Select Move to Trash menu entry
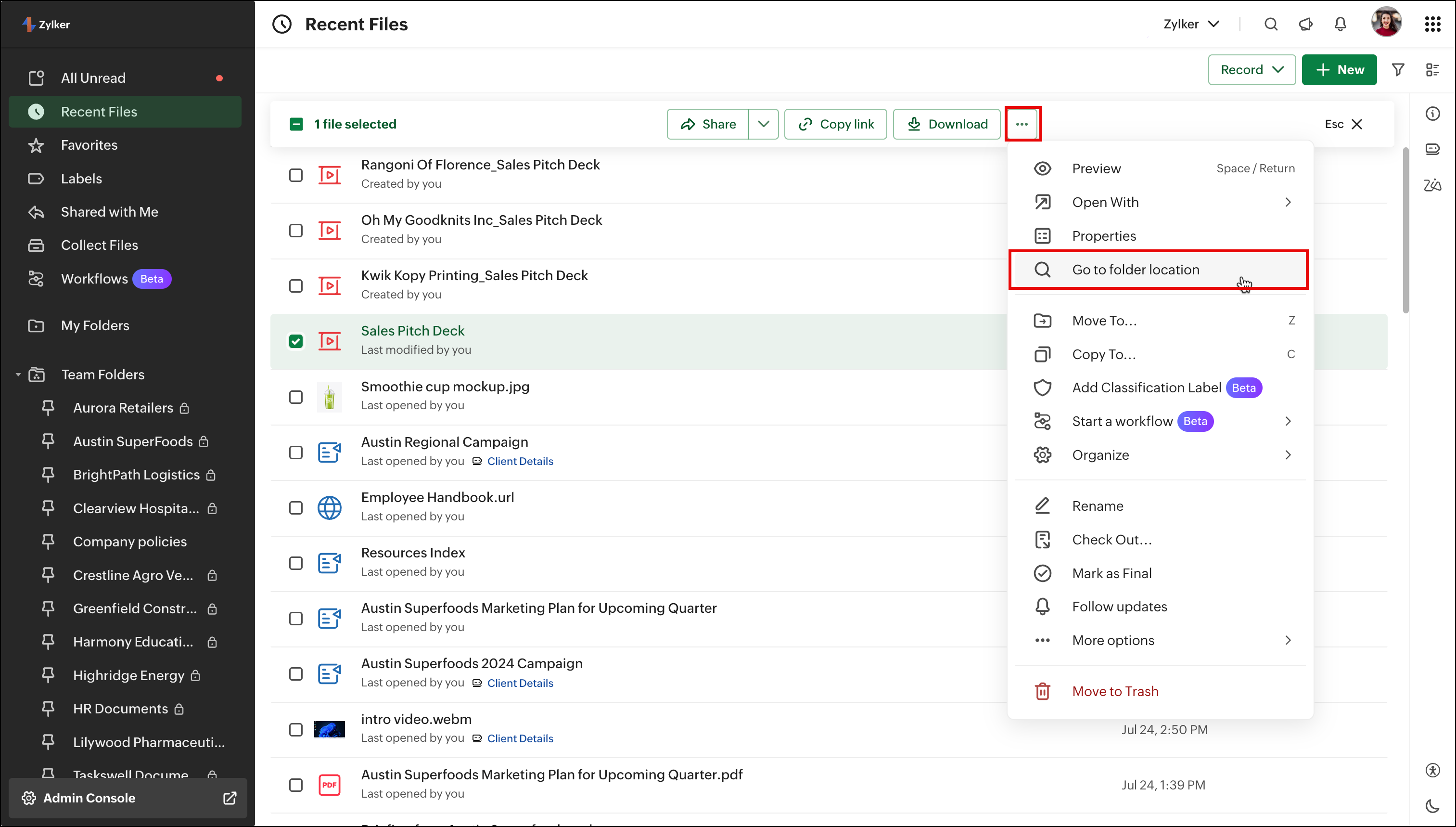The height and width of the screenshot is (827, 1456). [1115, 691]
